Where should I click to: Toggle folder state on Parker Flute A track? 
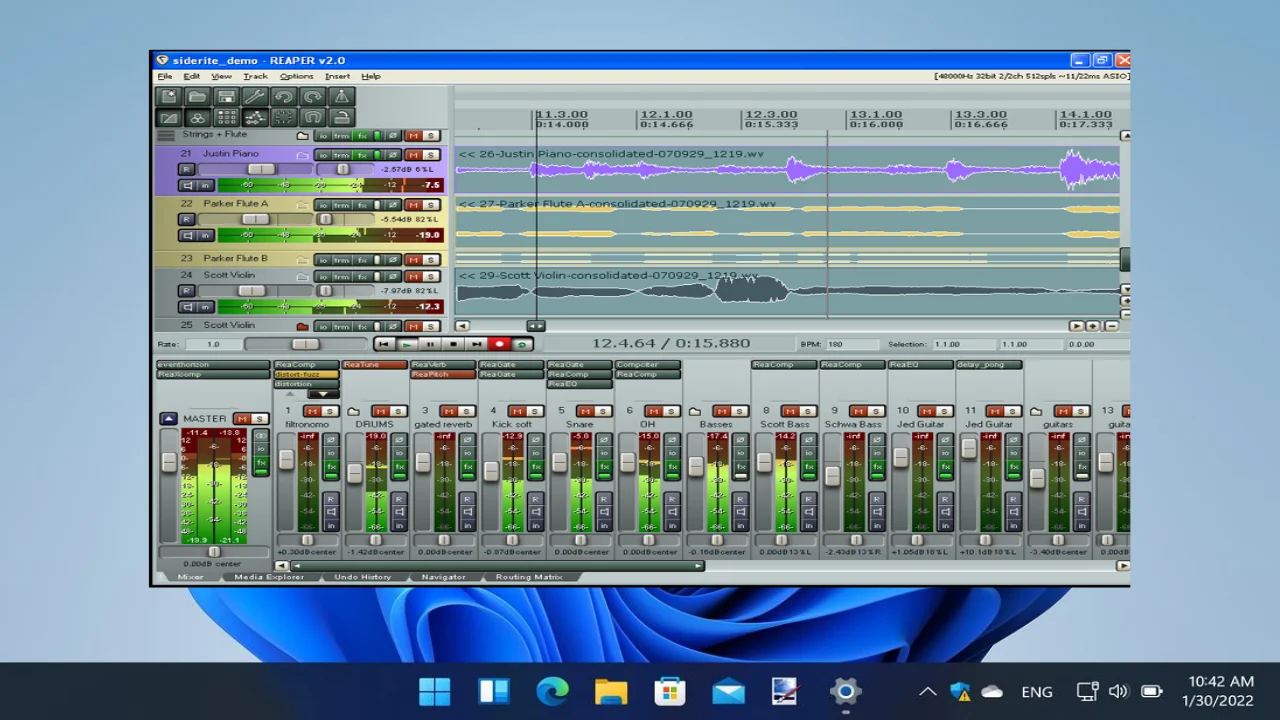tap(302, 205)
